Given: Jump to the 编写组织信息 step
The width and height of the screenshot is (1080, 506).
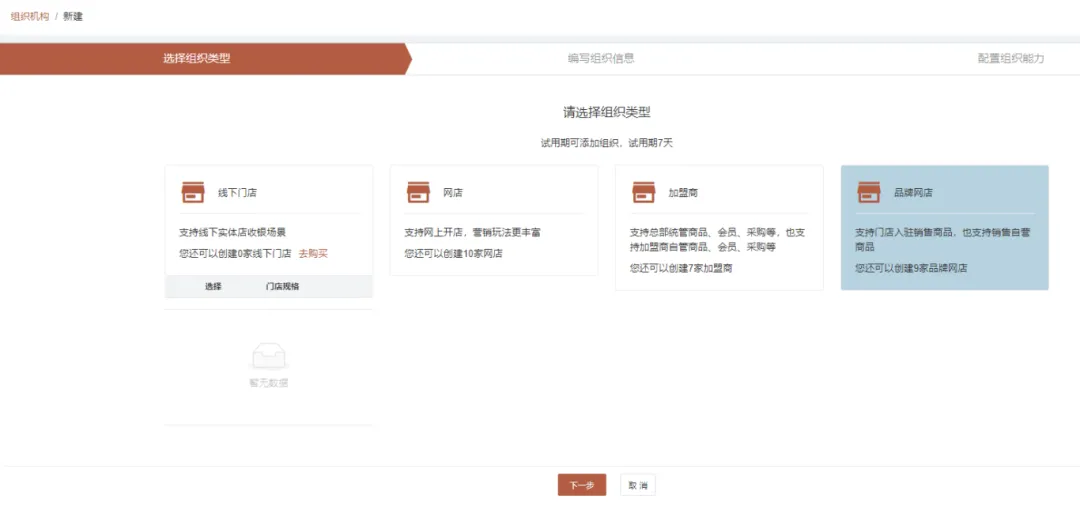Looking at the screenshot, I should coord(601,59).
